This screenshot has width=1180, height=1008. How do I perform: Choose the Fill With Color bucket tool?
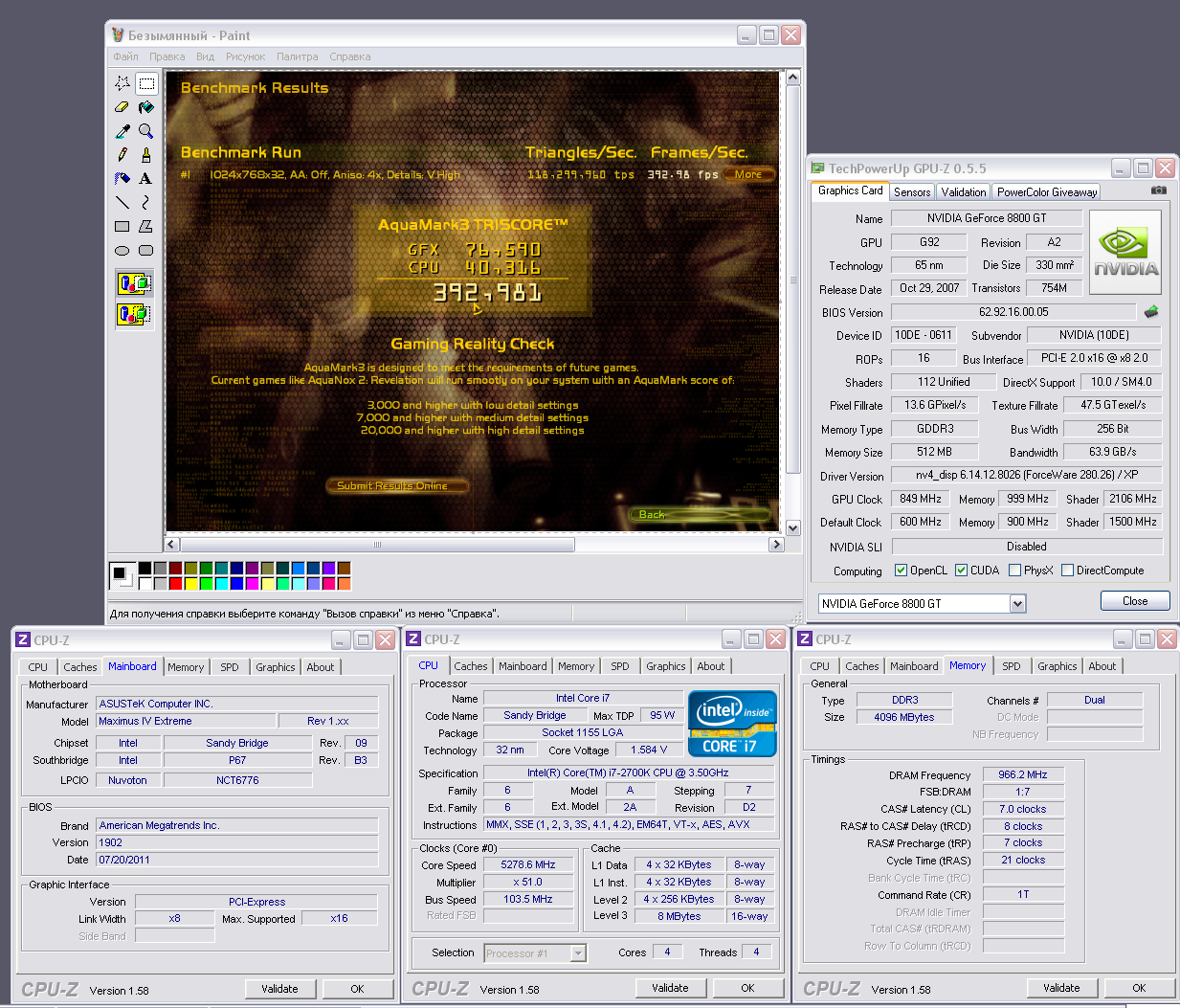[145, 107]
